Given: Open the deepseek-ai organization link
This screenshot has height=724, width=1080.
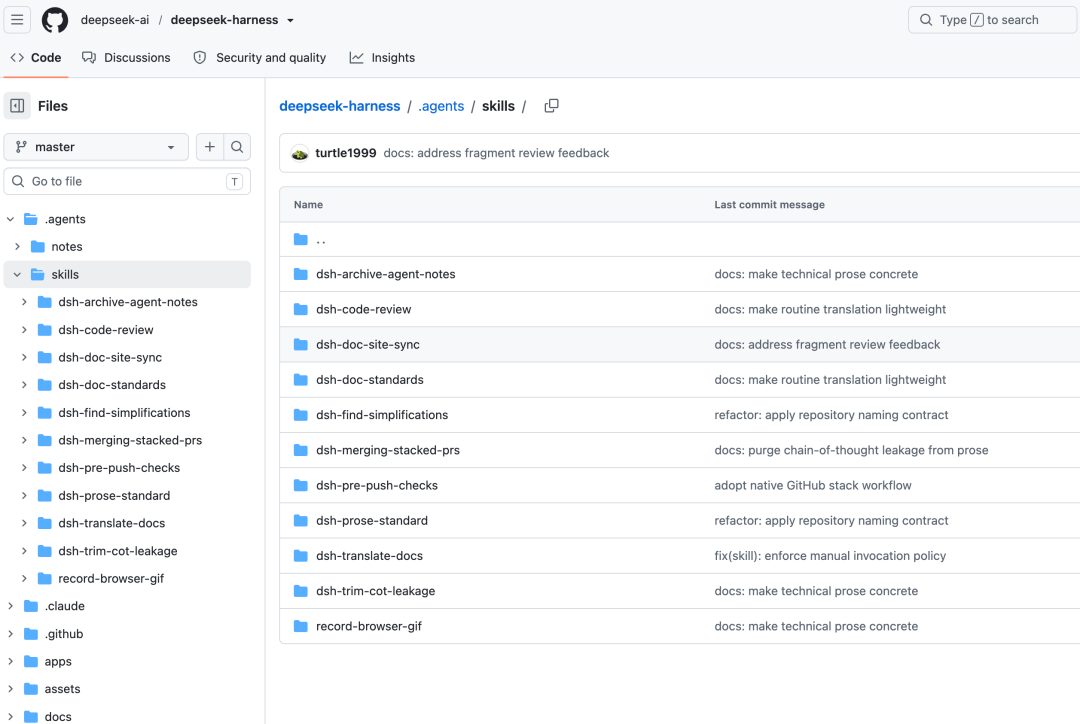Looking at the screenshot, I should click(x=114, y=20).
